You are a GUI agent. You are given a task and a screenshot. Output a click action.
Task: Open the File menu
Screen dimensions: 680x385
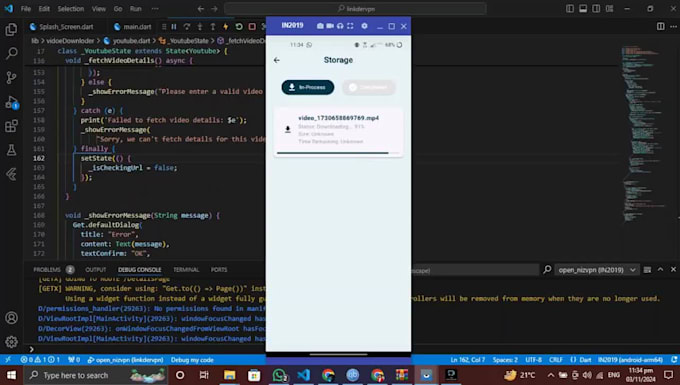[26, 9]
